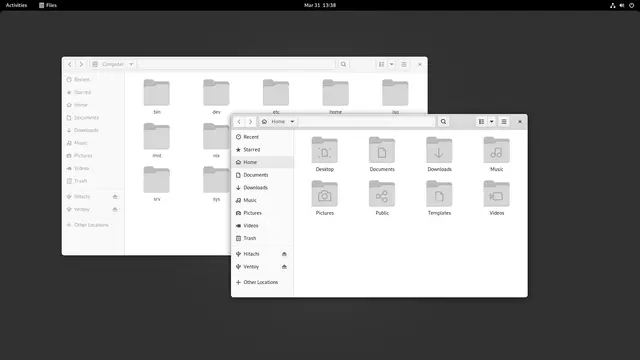Open the dev folder in Computer window

tap(216, 93)
